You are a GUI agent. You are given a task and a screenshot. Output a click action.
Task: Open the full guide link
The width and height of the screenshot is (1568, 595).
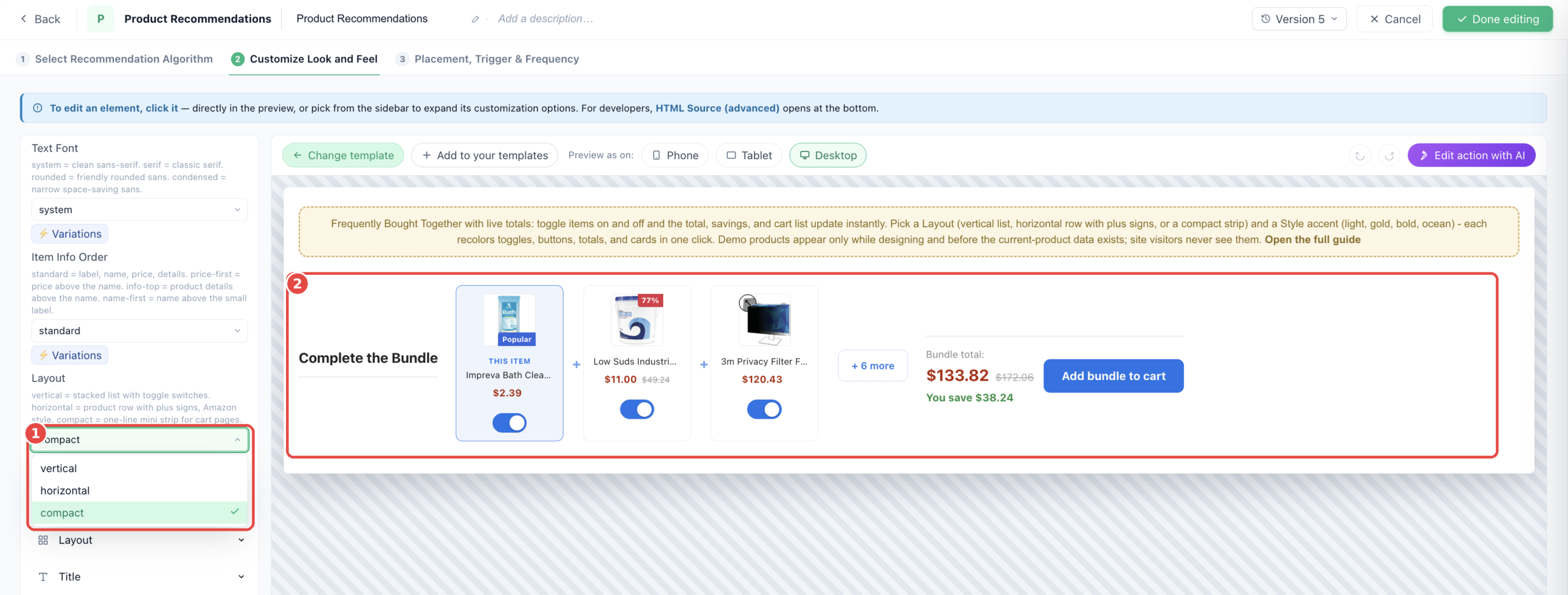1313,239
